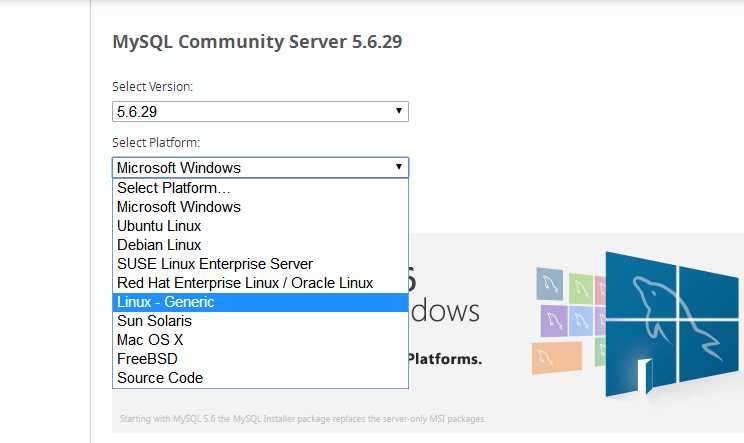Select Debian Linux from the platform list
Image resolution: width=744 pixels, height=443 pixels.
(260, 245)
